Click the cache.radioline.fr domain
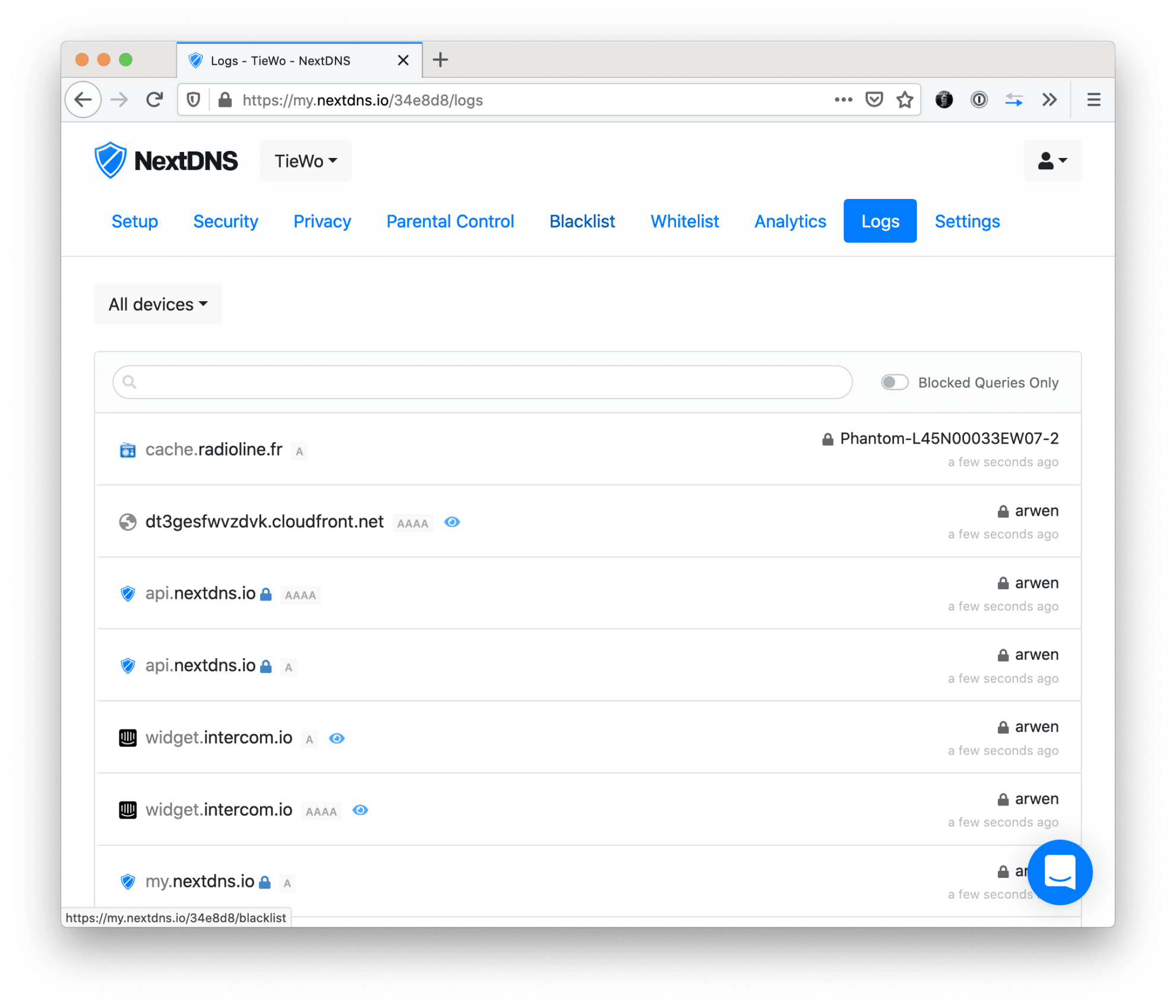1176x1008 pixels. (x=214, y=450)
